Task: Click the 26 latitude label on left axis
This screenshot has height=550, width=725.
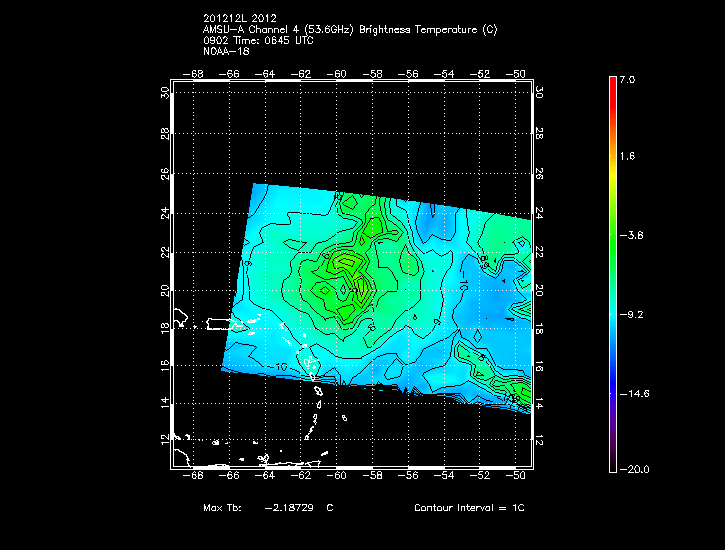Action: pyautogui.click(x=165, y=174)
